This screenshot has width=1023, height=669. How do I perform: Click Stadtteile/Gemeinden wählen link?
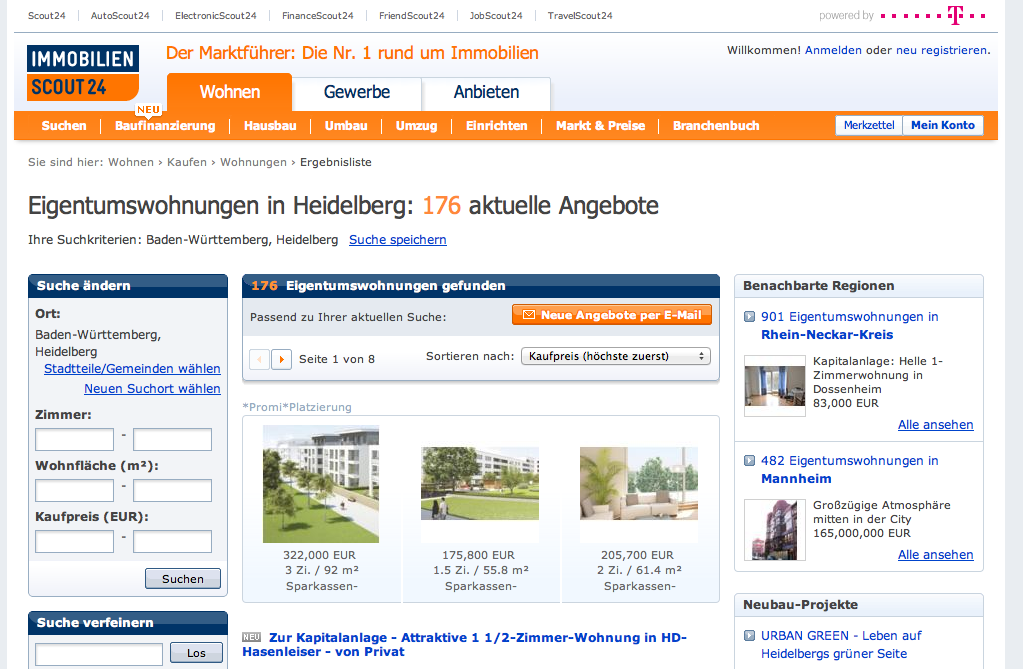point(132,369)
